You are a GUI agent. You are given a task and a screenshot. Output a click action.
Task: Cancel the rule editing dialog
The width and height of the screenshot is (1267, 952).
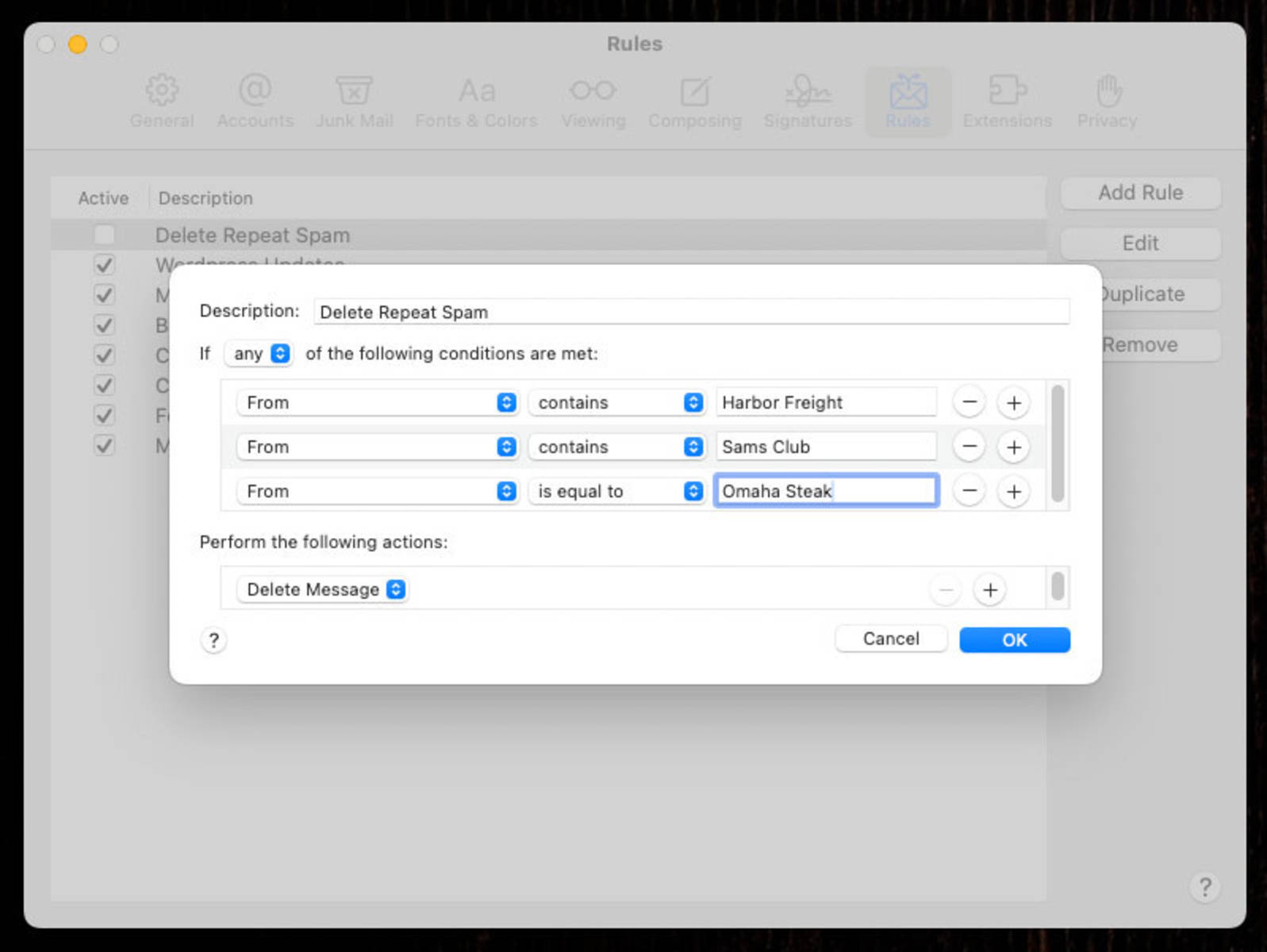click(891, 639)
